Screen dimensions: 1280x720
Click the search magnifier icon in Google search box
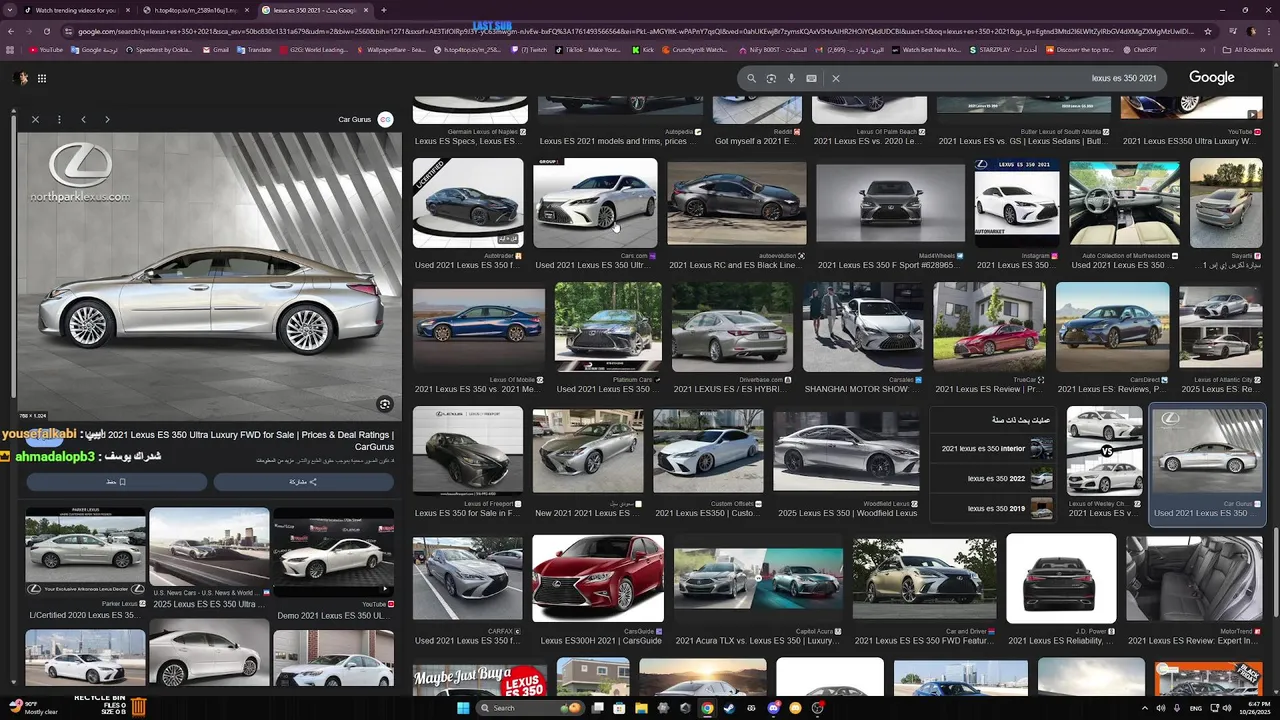click(x=751, y=78)
